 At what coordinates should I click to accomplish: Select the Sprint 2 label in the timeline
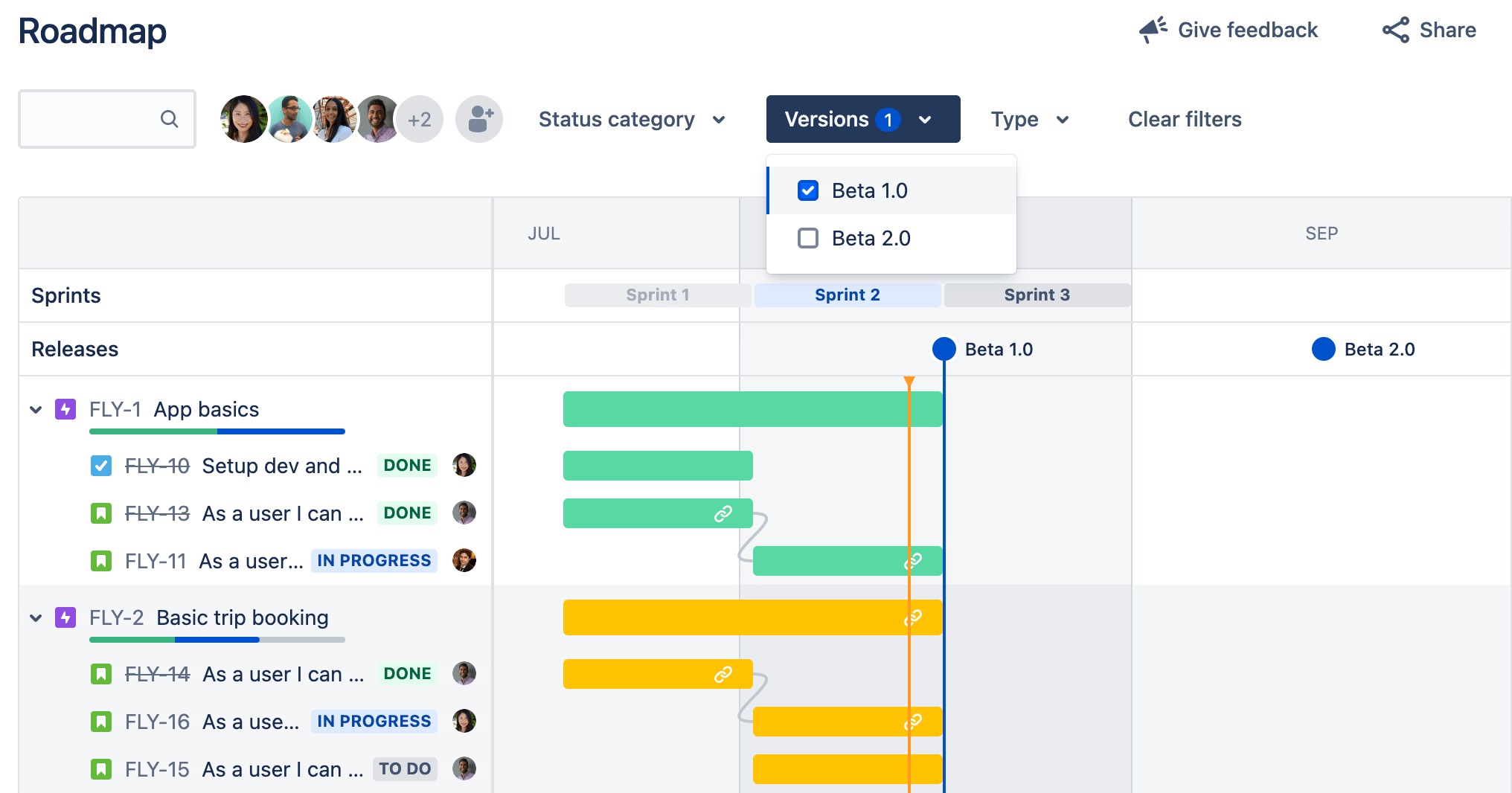click(847, 295)
